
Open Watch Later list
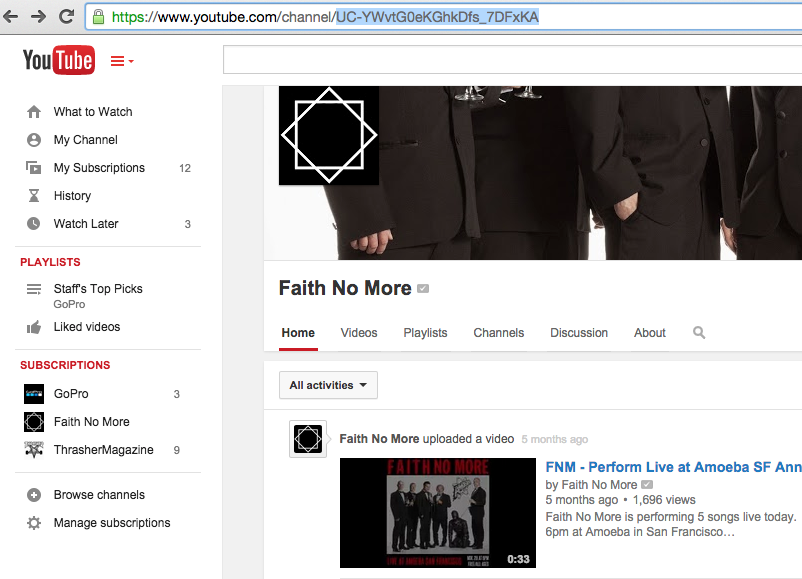point(86,224)
